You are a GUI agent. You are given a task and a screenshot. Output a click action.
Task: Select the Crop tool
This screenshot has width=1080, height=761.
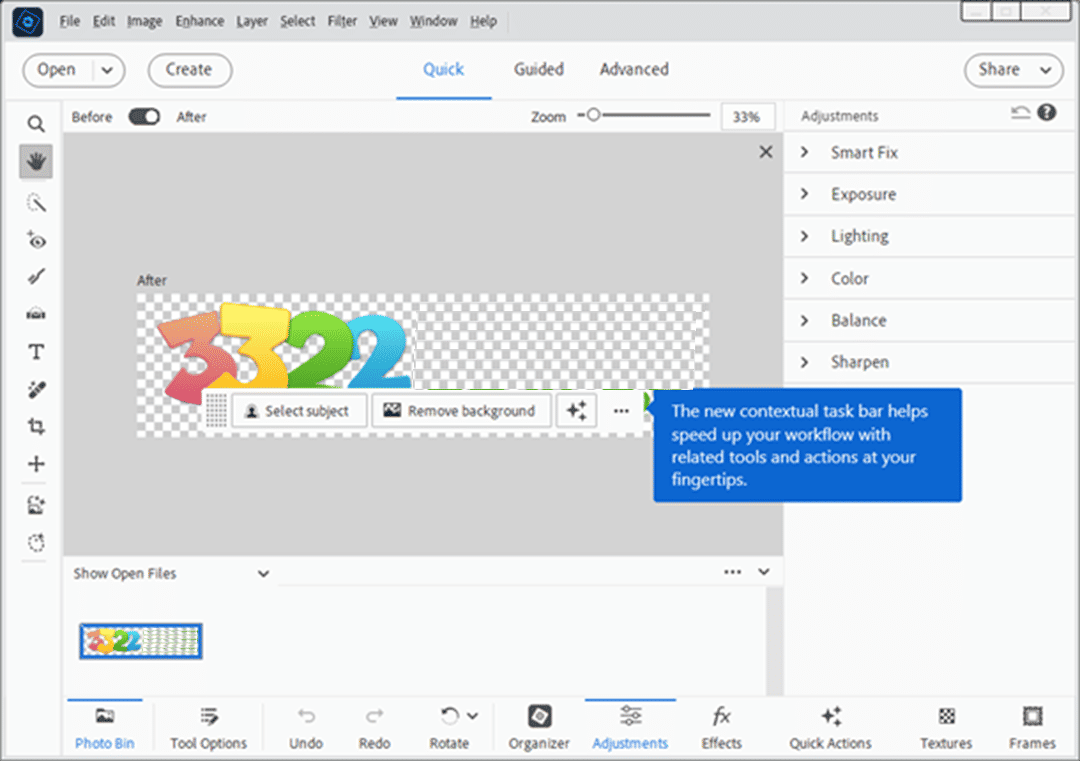click(x=36, y=427)
